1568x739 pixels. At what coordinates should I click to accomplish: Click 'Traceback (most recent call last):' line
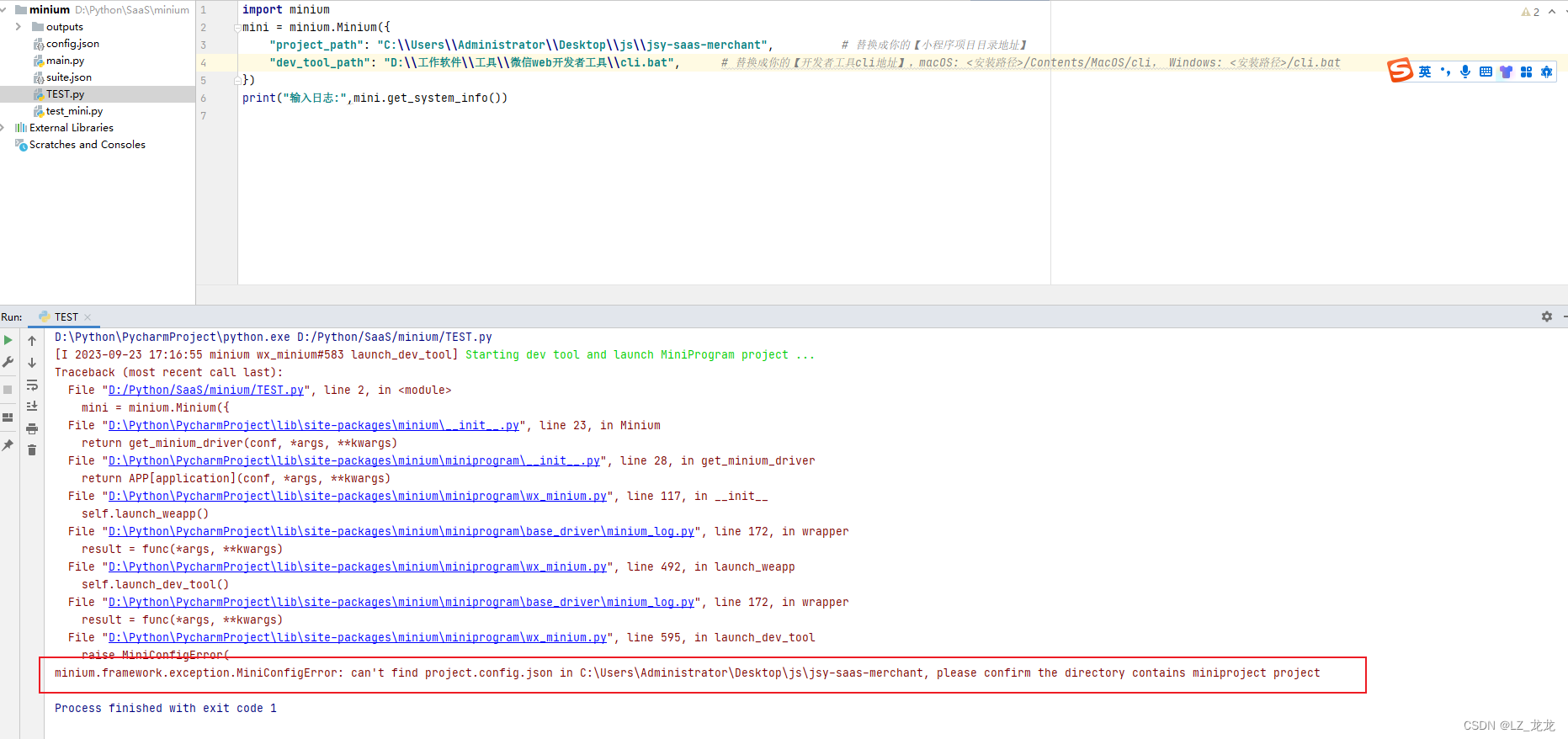coord(169,373)
